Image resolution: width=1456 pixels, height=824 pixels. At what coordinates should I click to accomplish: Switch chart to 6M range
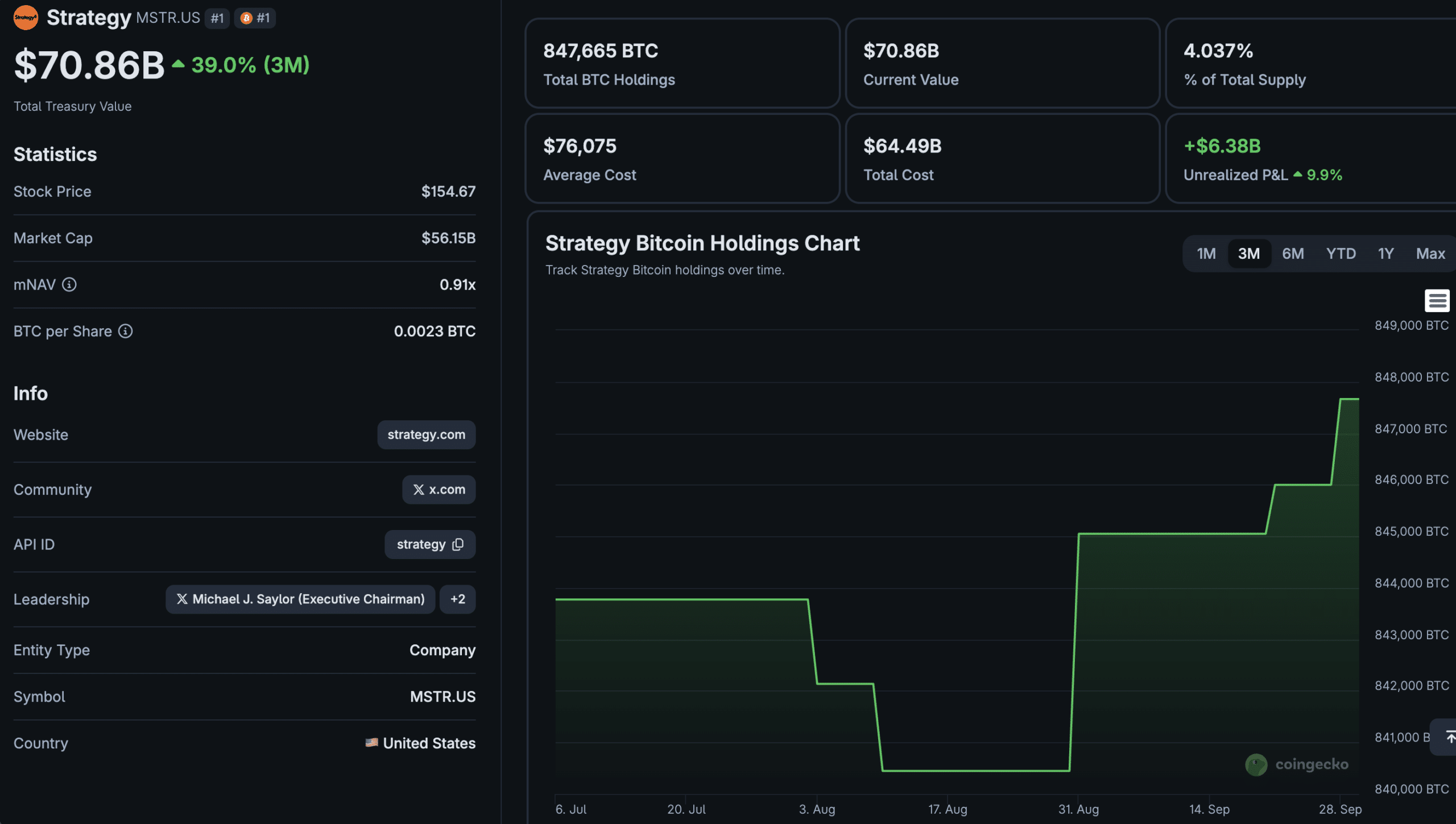pyautogui.click(x=1293, y=254)
